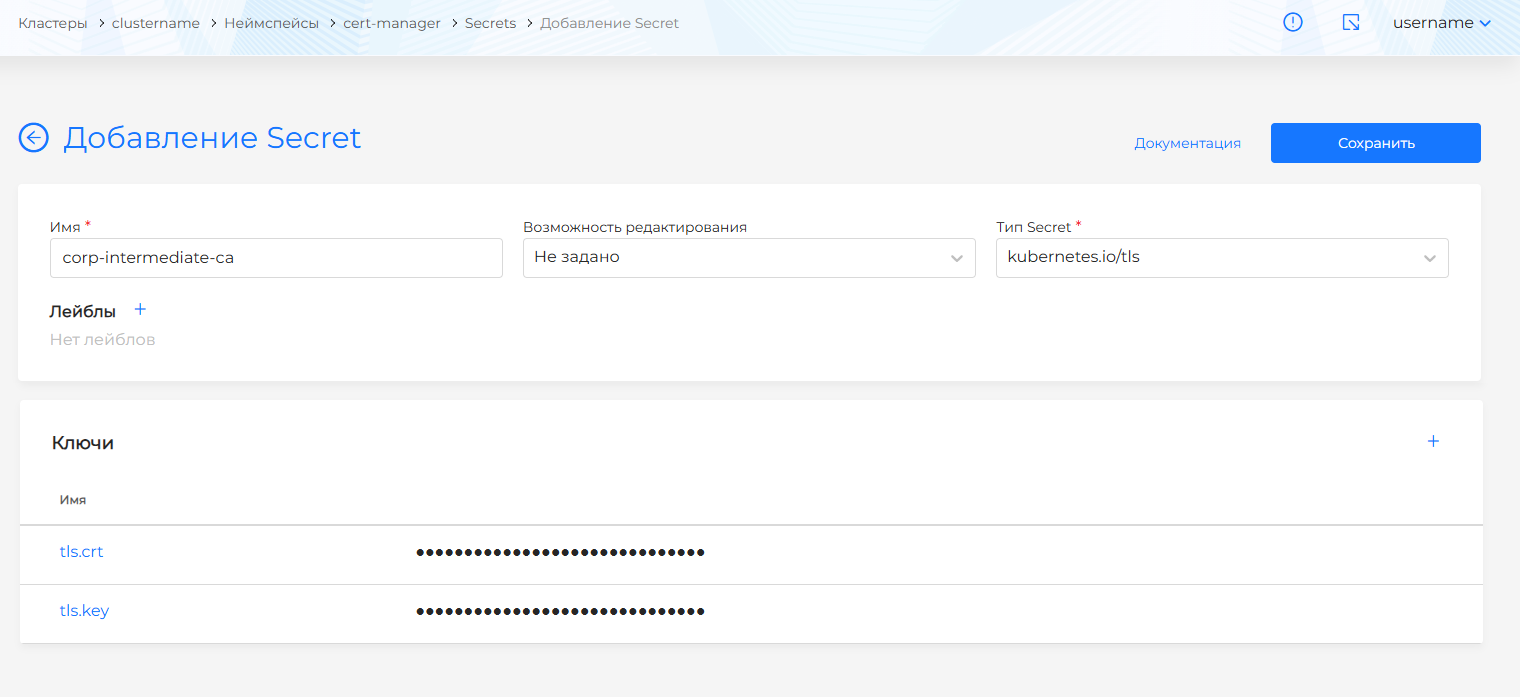The width and height of the screenshot is (1520, 697).
Task: Click the expand window icon in header
Action: click(x=1351, y=22)
